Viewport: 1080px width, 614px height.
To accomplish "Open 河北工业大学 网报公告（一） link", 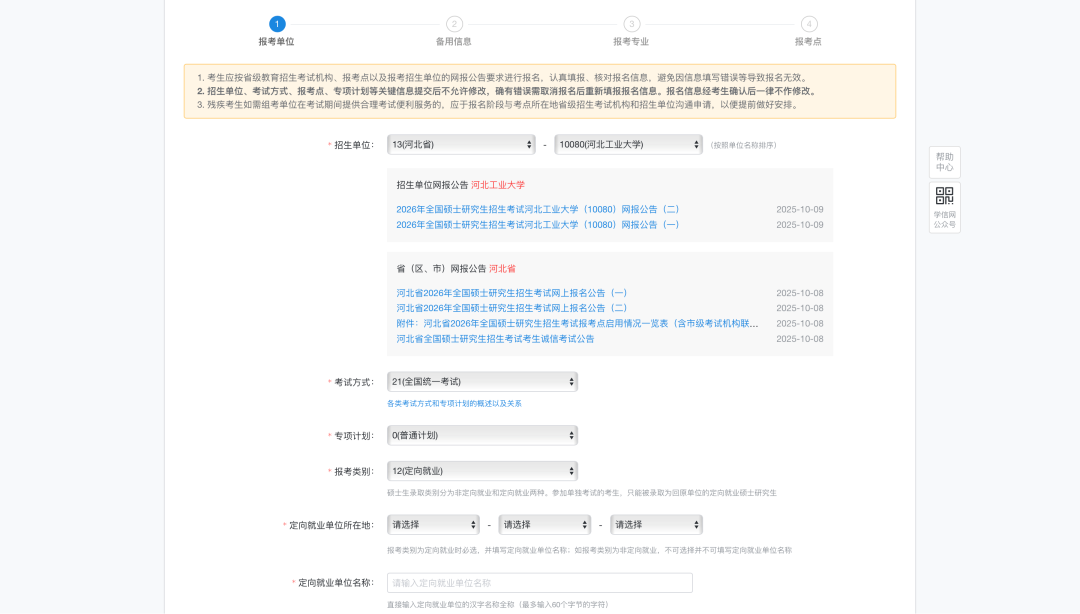I will (x=537, y=225).
